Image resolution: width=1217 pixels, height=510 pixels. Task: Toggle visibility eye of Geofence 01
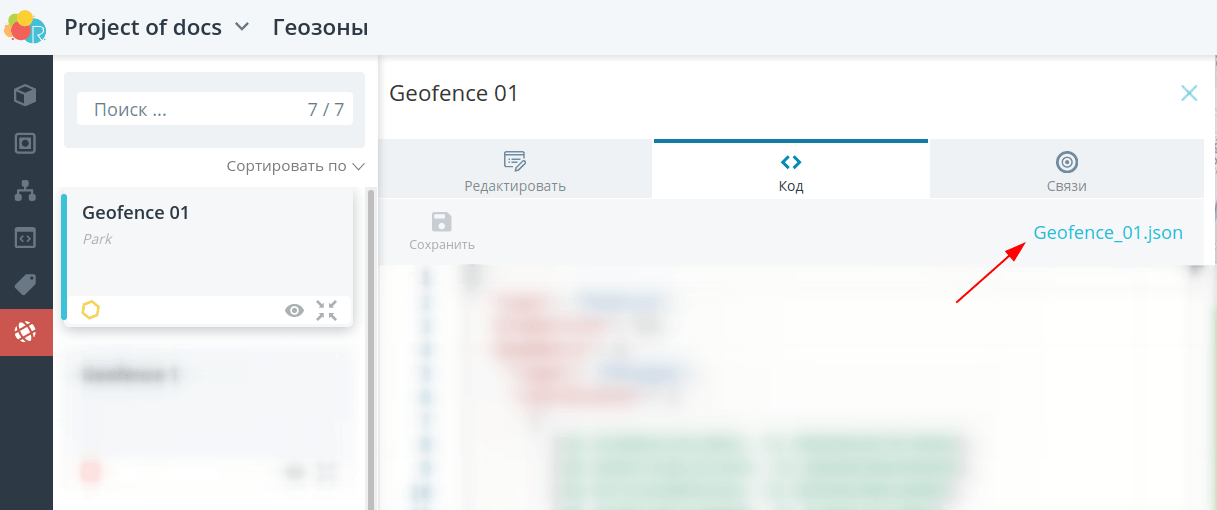click(x=294, y=311)
